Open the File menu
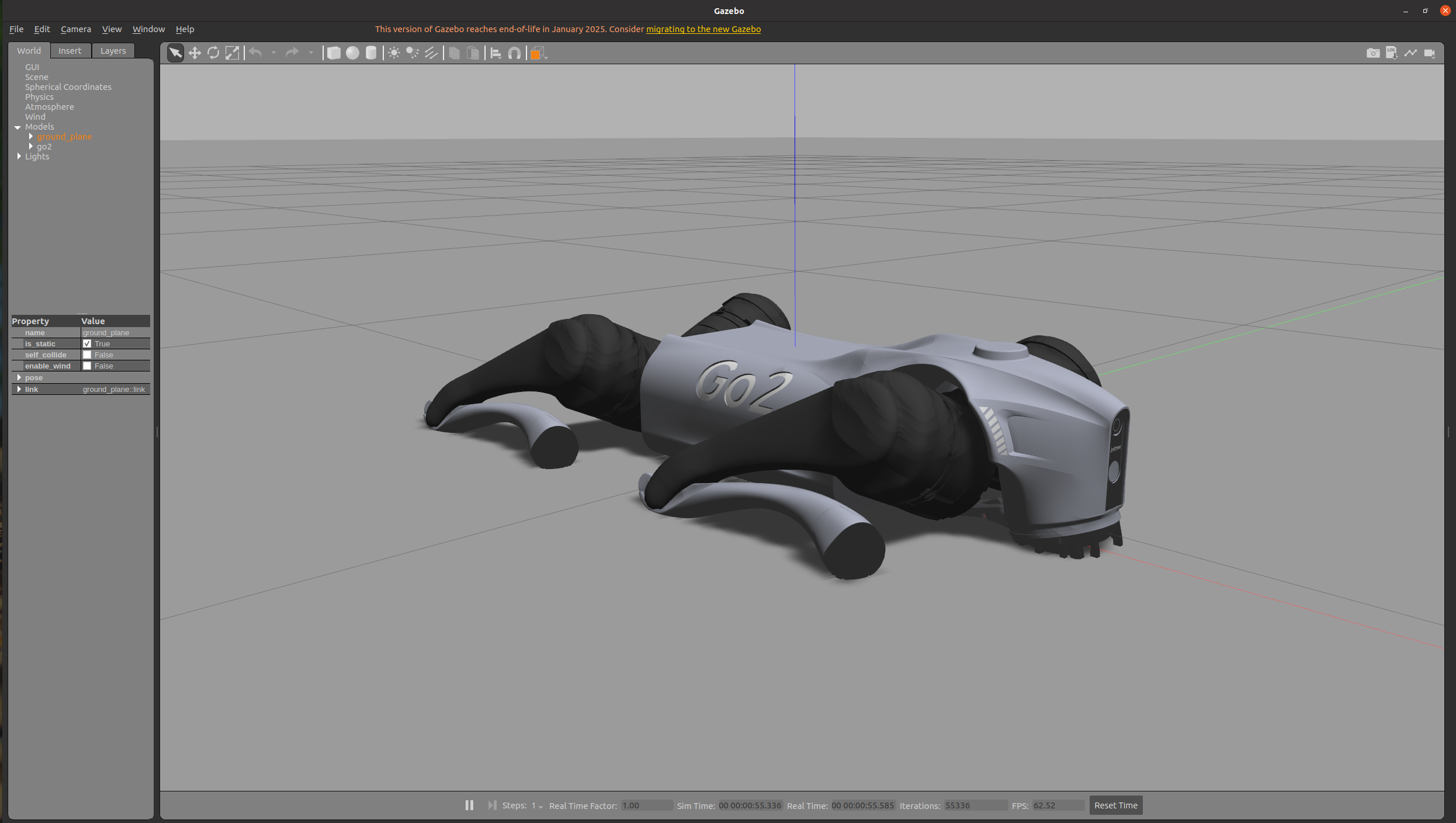Viewport: 1456px width, 823px height. pos(16,29)
